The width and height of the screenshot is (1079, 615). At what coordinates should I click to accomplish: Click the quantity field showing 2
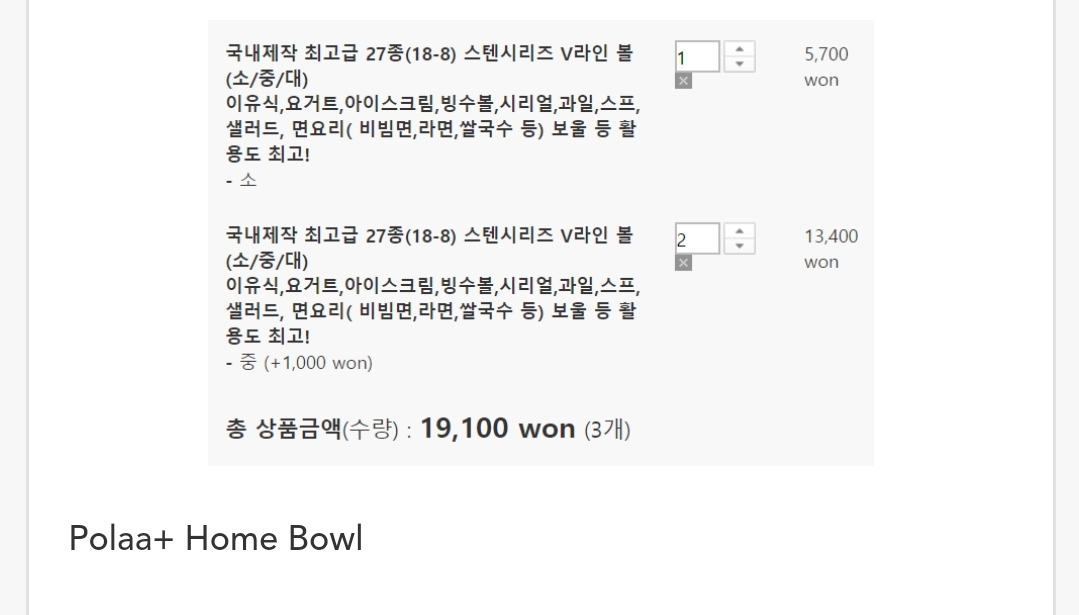(697, 239)
